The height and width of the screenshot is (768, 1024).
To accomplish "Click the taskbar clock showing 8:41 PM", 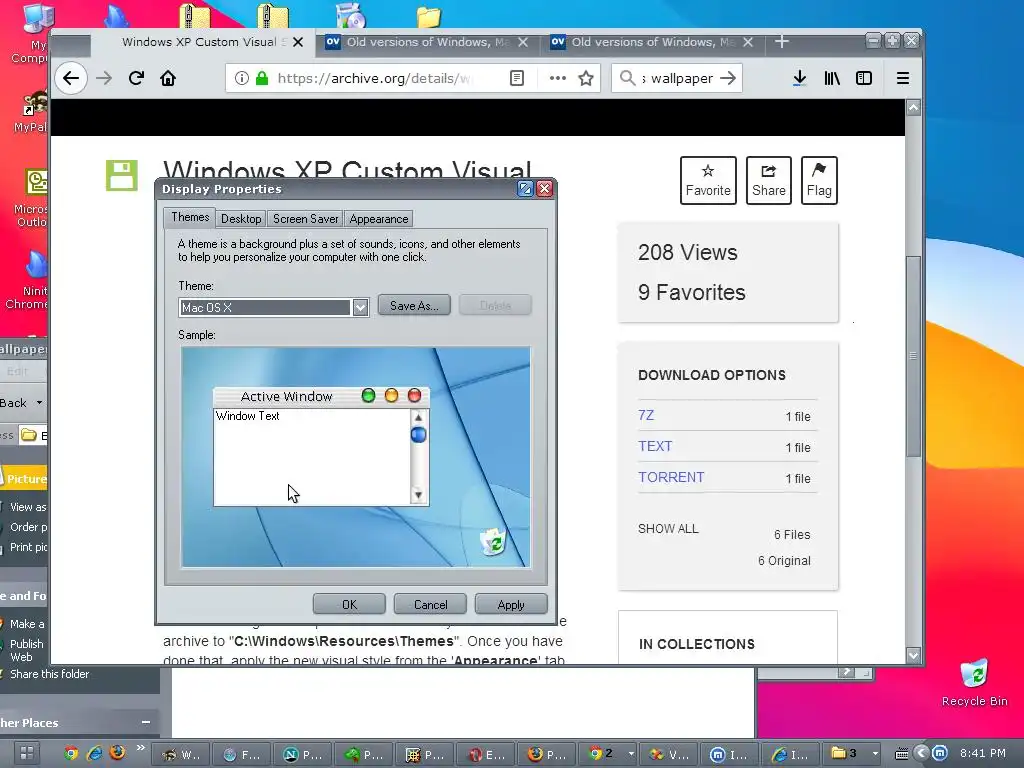I will (982, 753).
